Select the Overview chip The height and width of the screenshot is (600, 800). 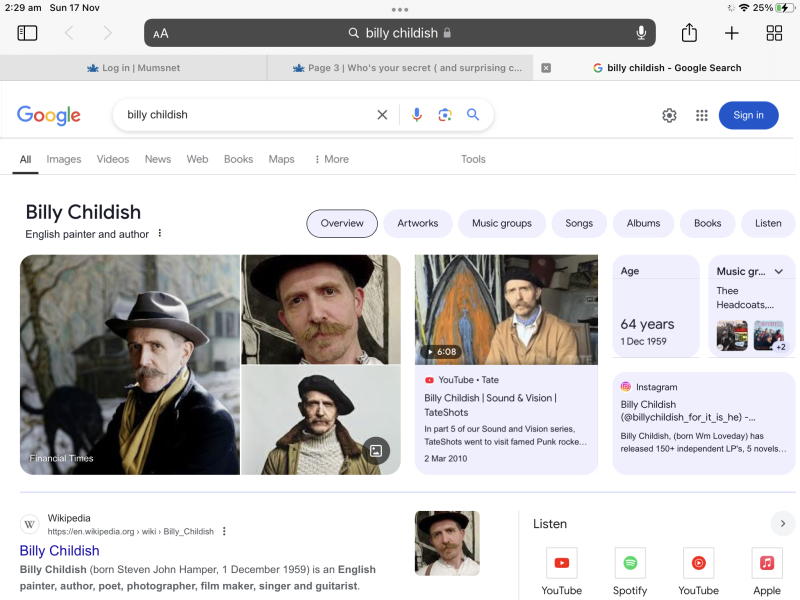(342, 223)
